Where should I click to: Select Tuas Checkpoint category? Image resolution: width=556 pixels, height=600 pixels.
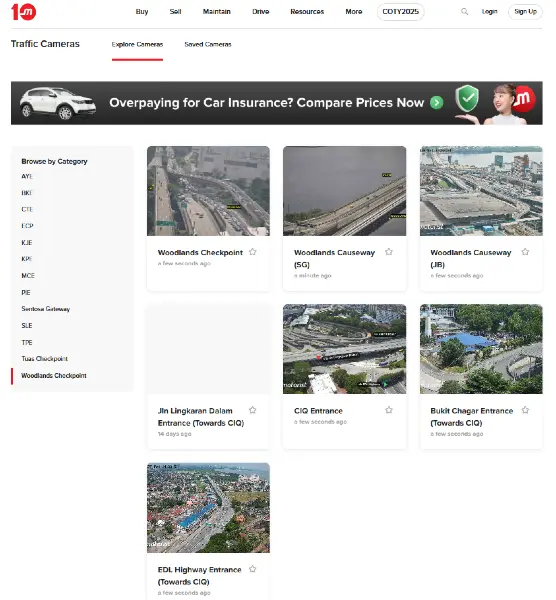(44, 359)
